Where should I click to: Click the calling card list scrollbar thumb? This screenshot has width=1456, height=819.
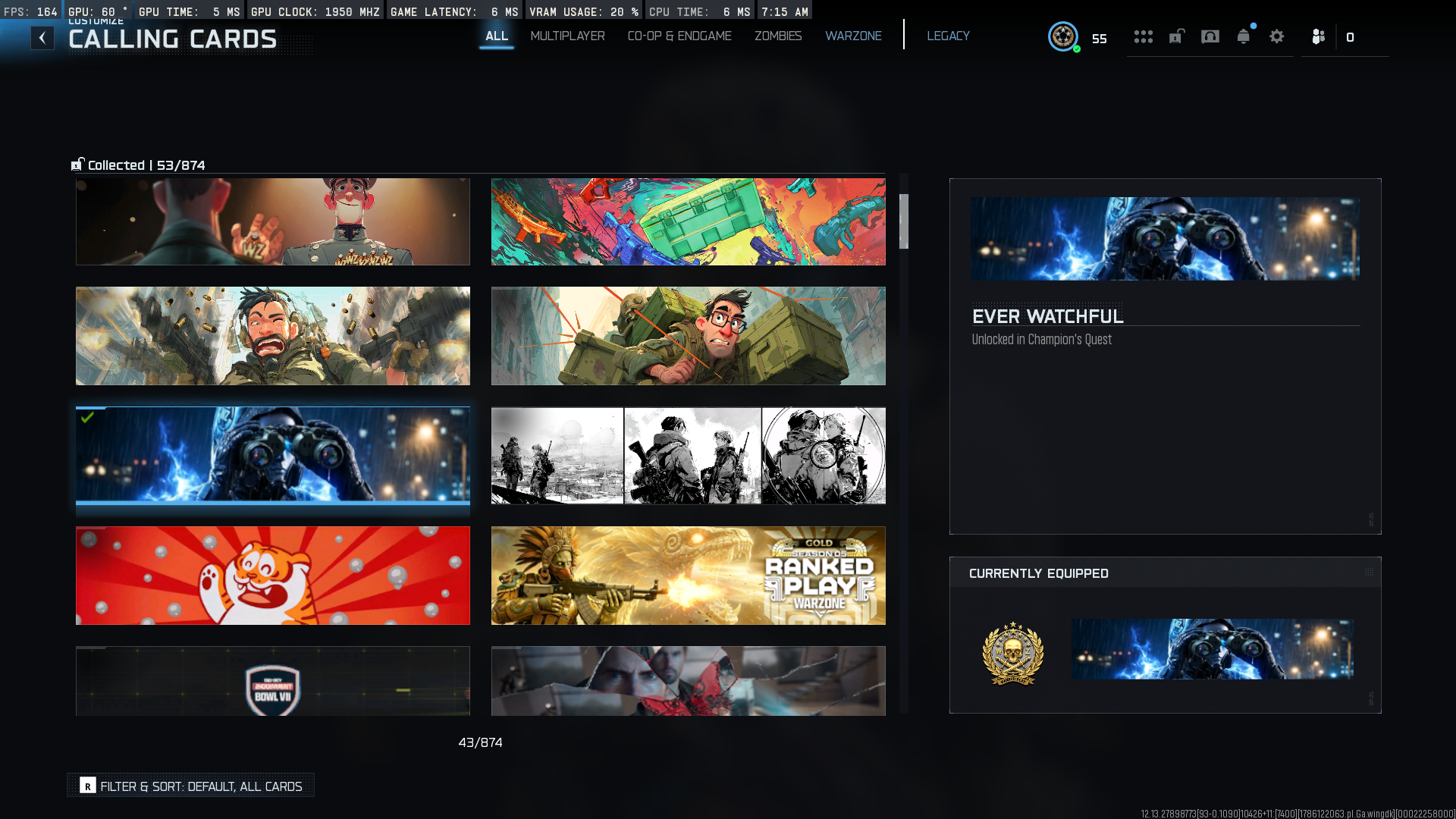click(904, 221)
